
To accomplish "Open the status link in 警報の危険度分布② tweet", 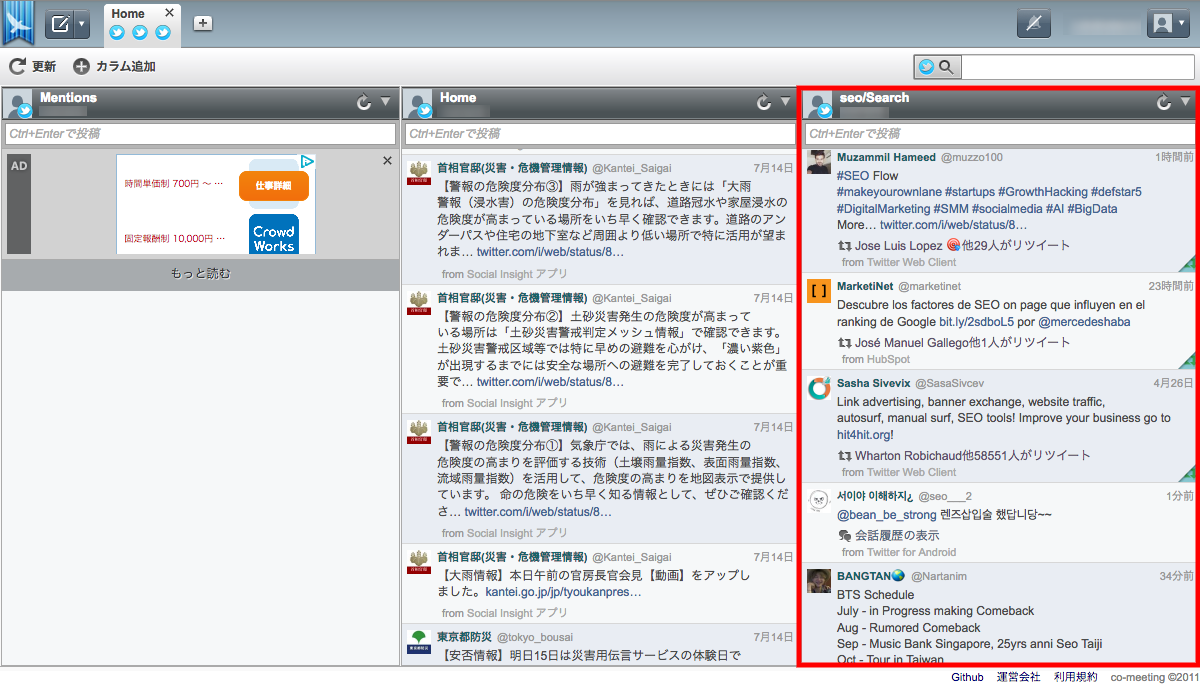I will click(550, 382).
